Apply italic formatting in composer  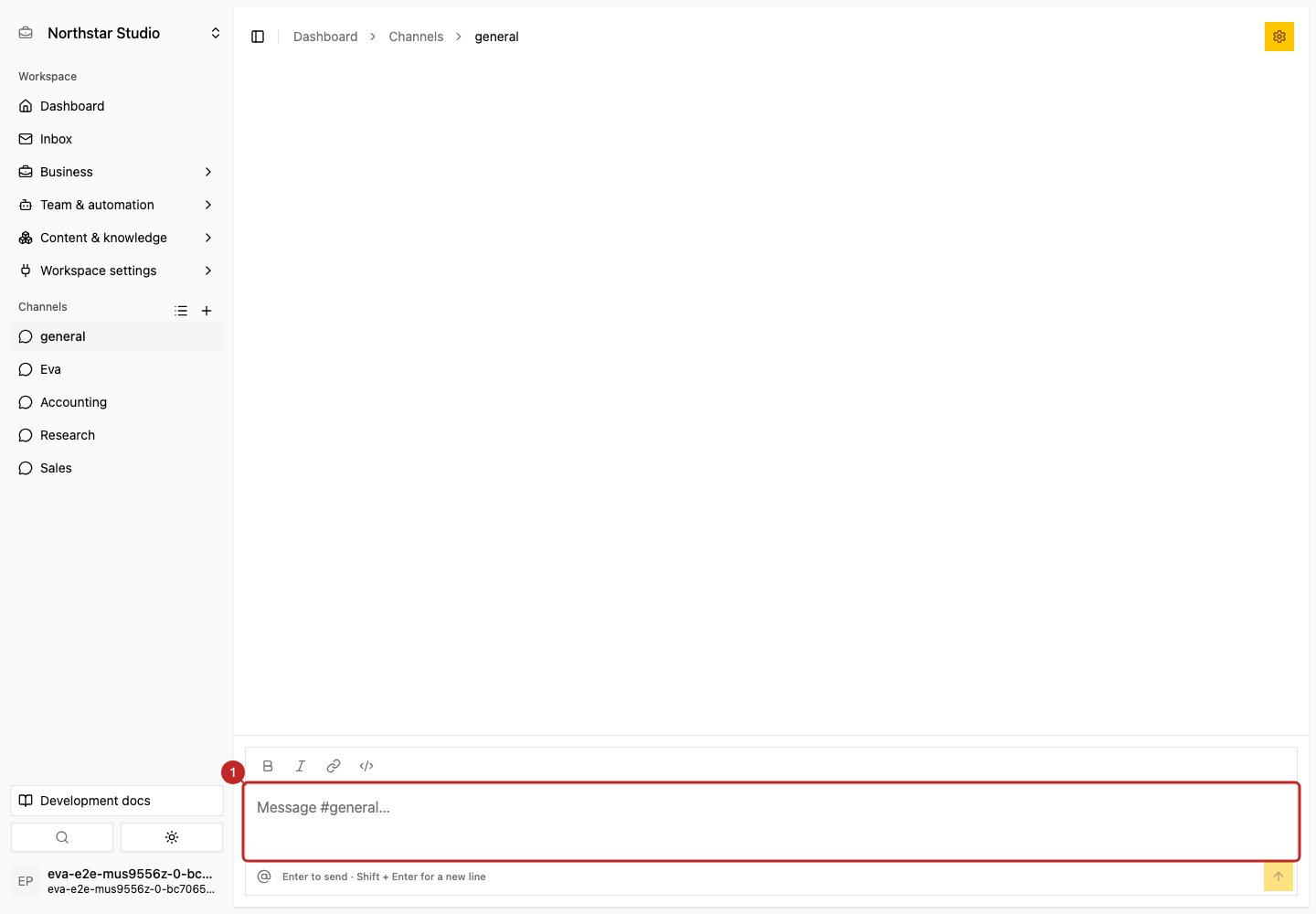(301, 766)
